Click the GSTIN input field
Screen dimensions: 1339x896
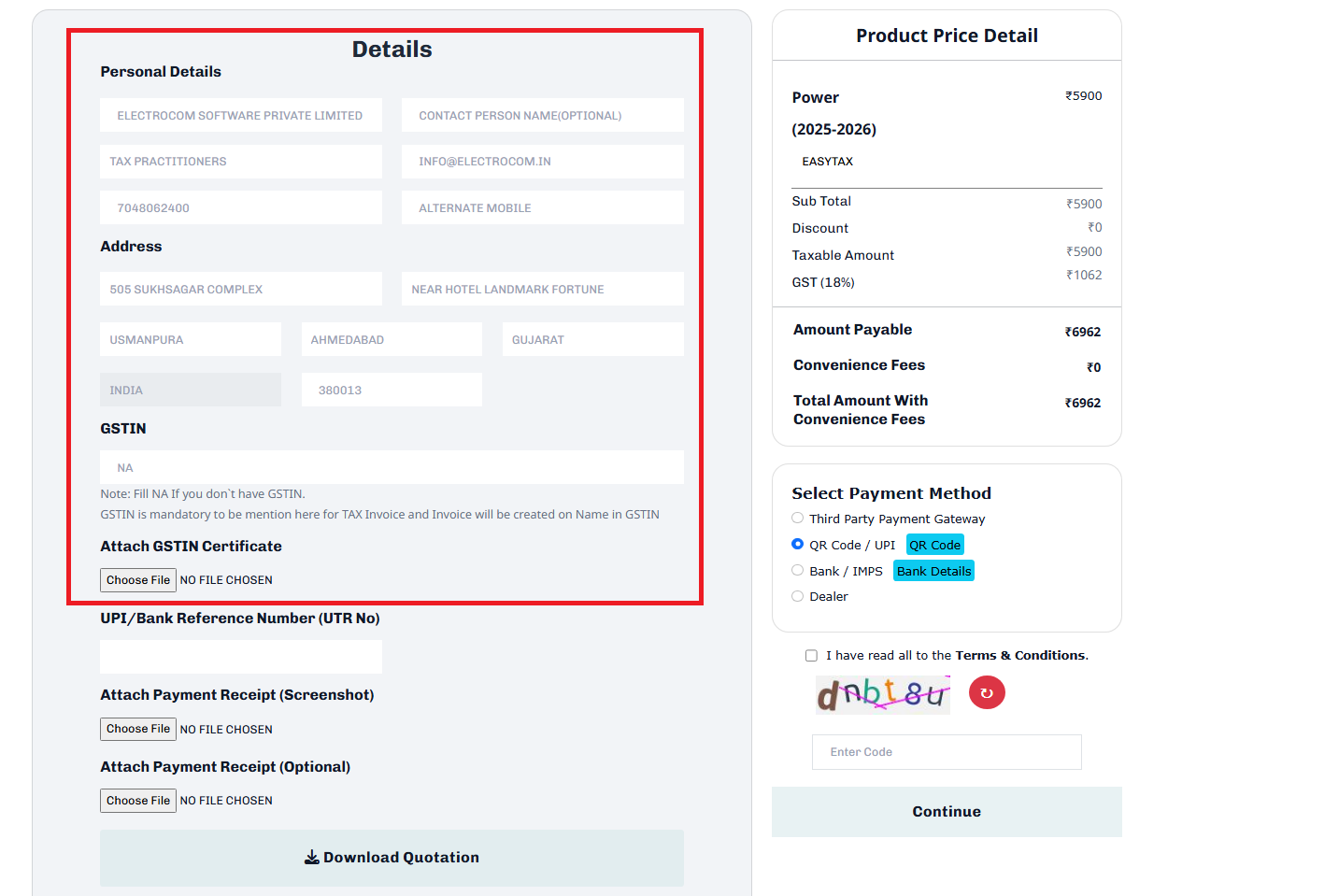click(x=392, y=467)
